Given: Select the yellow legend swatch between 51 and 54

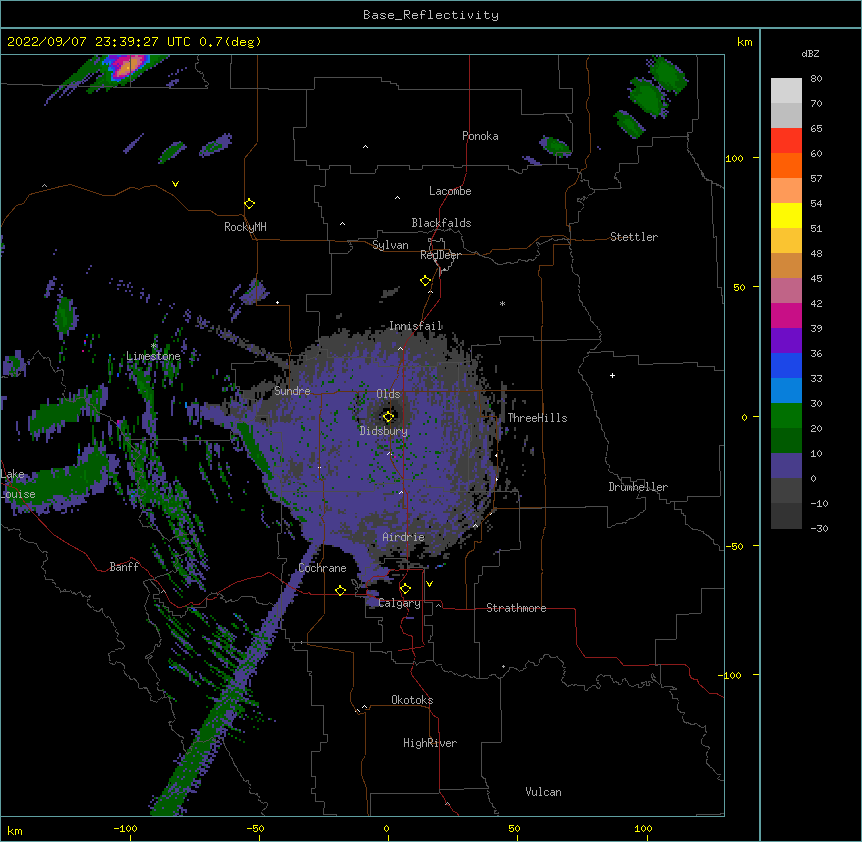Looking at the screenshot, I should pyautogui.click(x=786, y=215).
